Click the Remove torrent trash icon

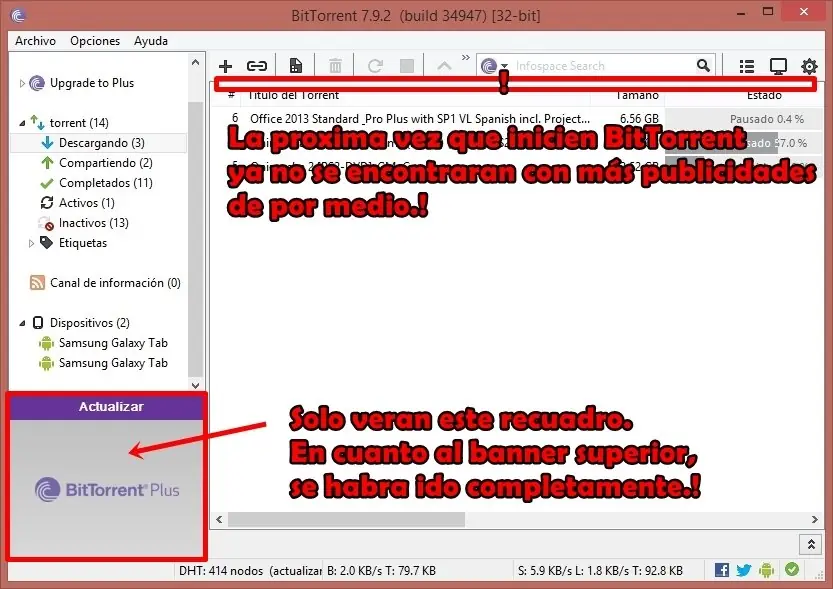pyautogui.click(x=335, y=66)
